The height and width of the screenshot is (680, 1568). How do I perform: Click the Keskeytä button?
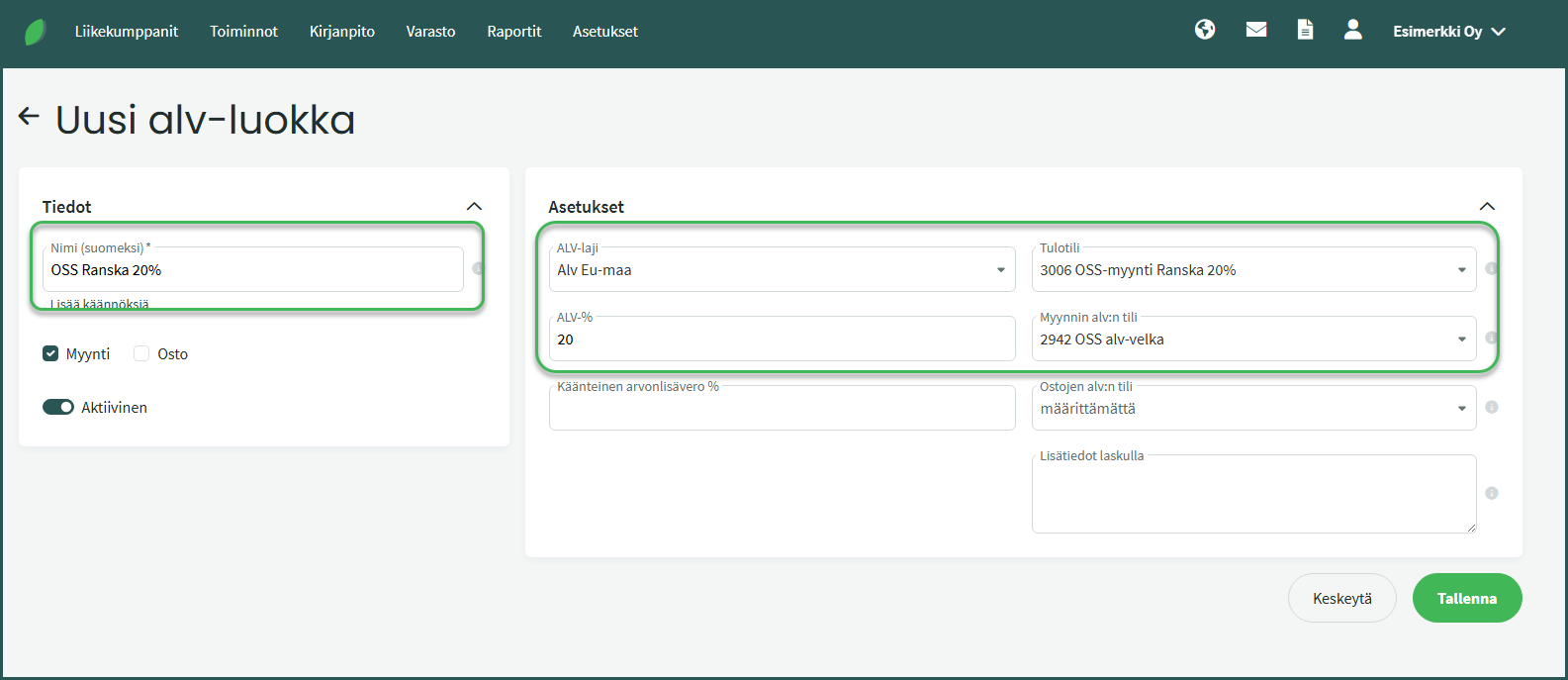[1341, 598]
